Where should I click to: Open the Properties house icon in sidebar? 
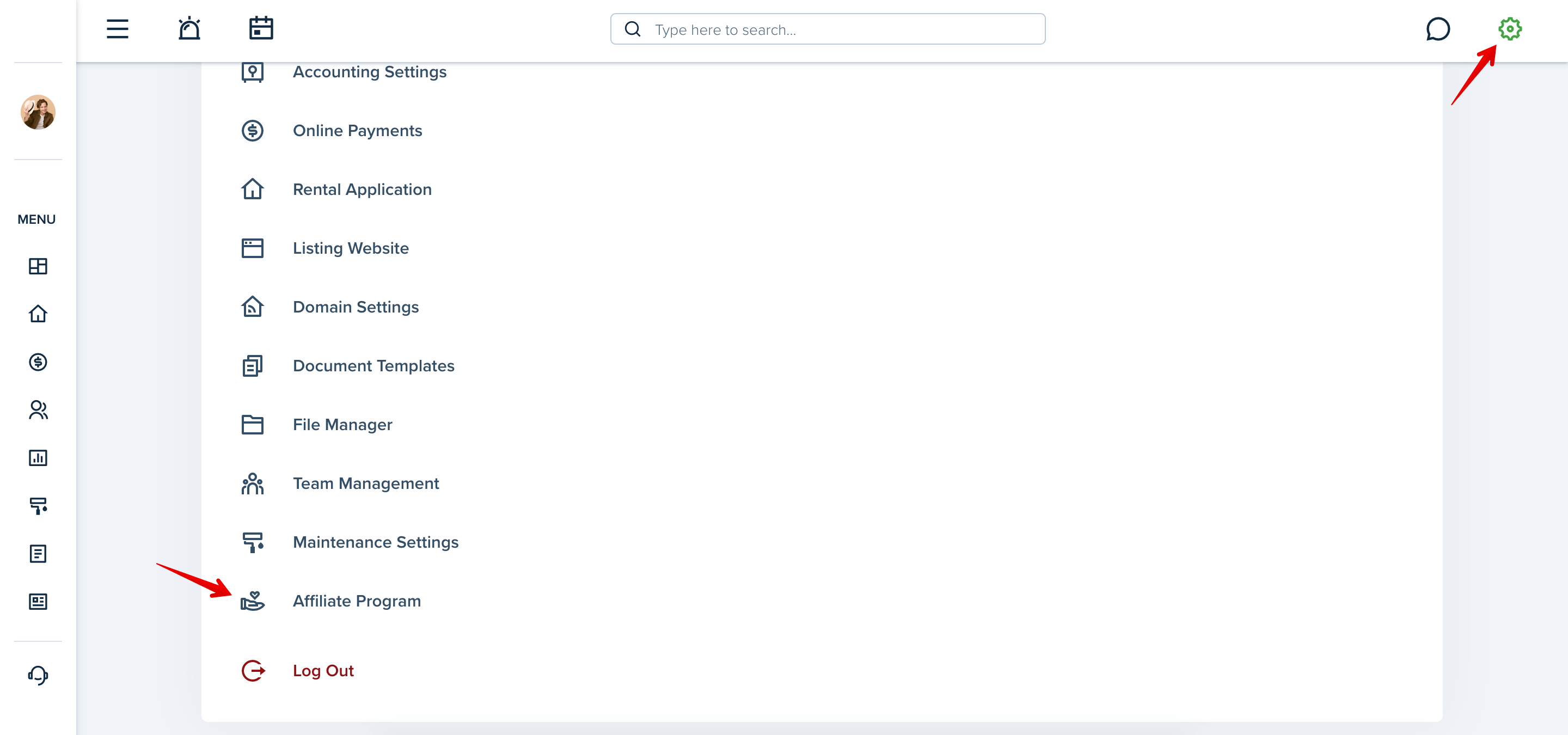point(38,314)
